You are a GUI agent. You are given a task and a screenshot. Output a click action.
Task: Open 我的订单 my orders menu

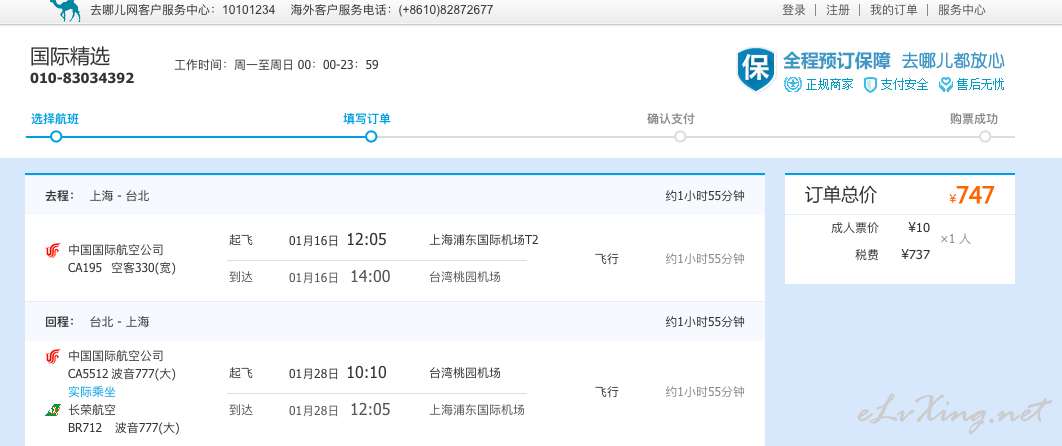coord(893,9)
